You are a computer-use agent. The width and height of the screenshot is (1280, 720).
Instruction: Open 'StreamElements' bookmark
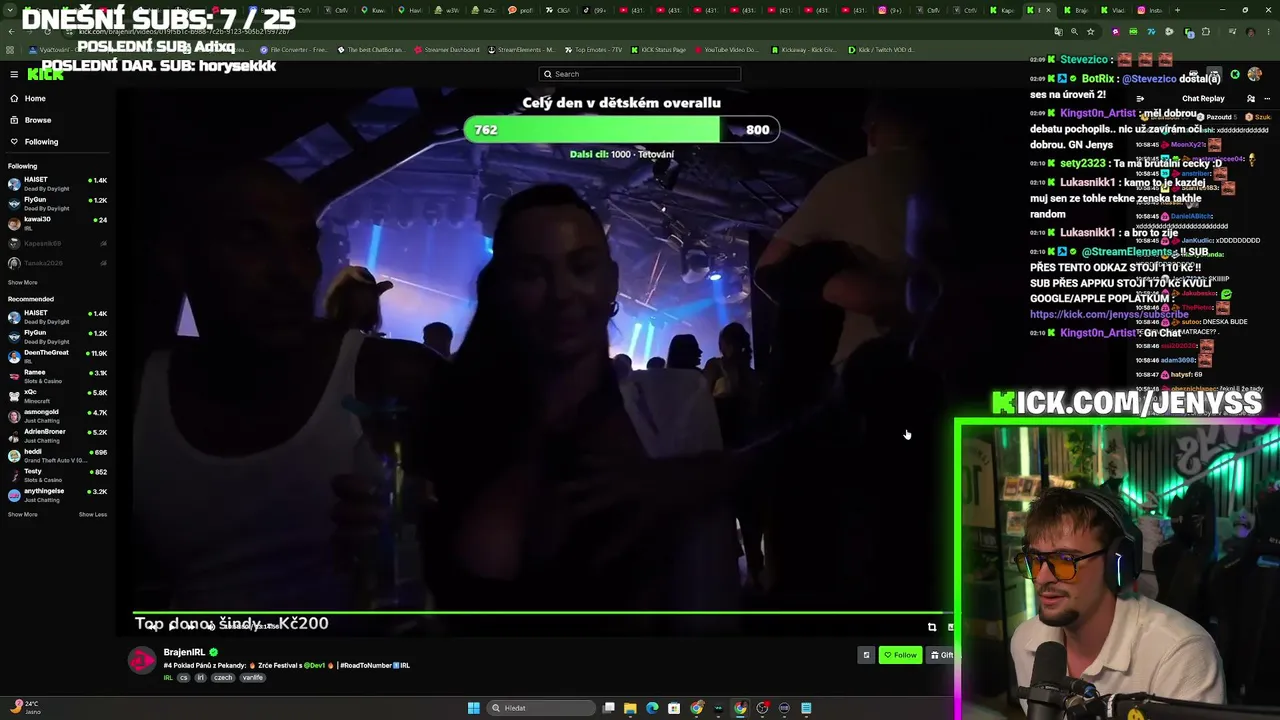[522, 49]
